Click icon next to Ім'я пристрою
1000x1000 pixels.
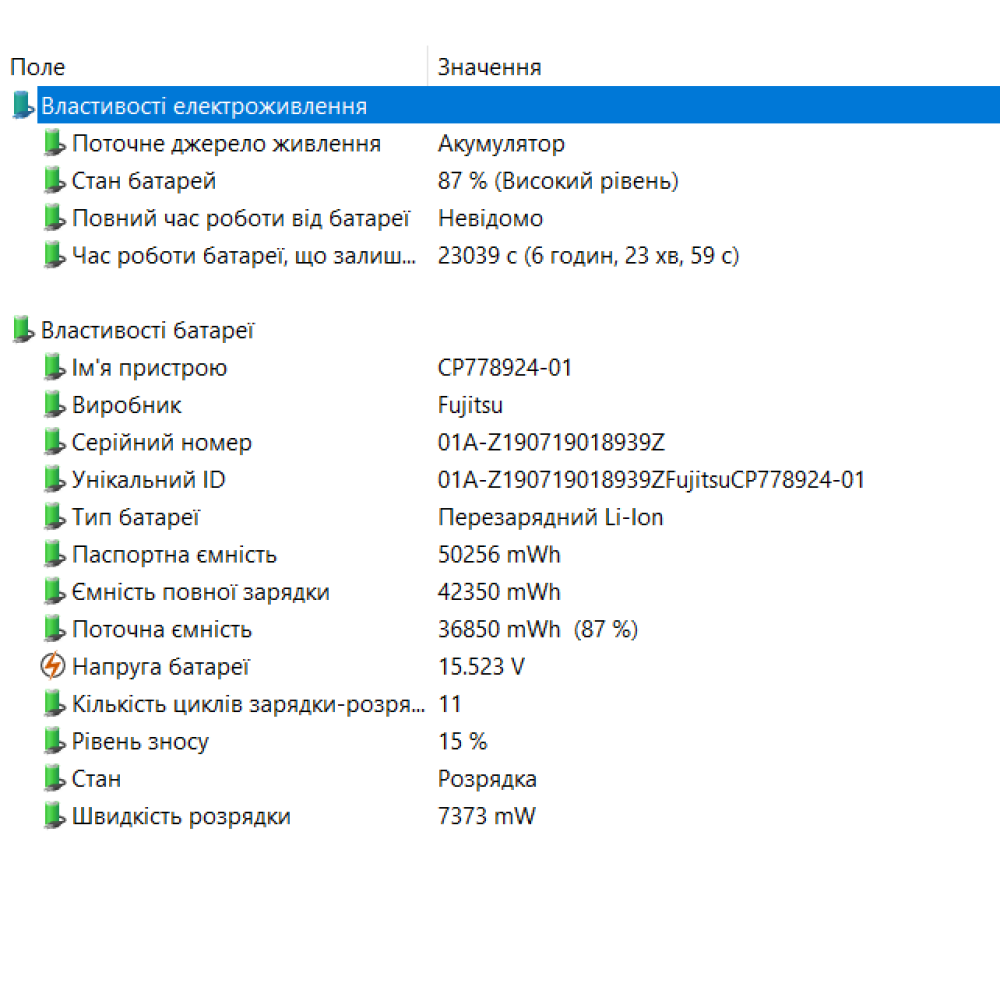click(54, 367)
